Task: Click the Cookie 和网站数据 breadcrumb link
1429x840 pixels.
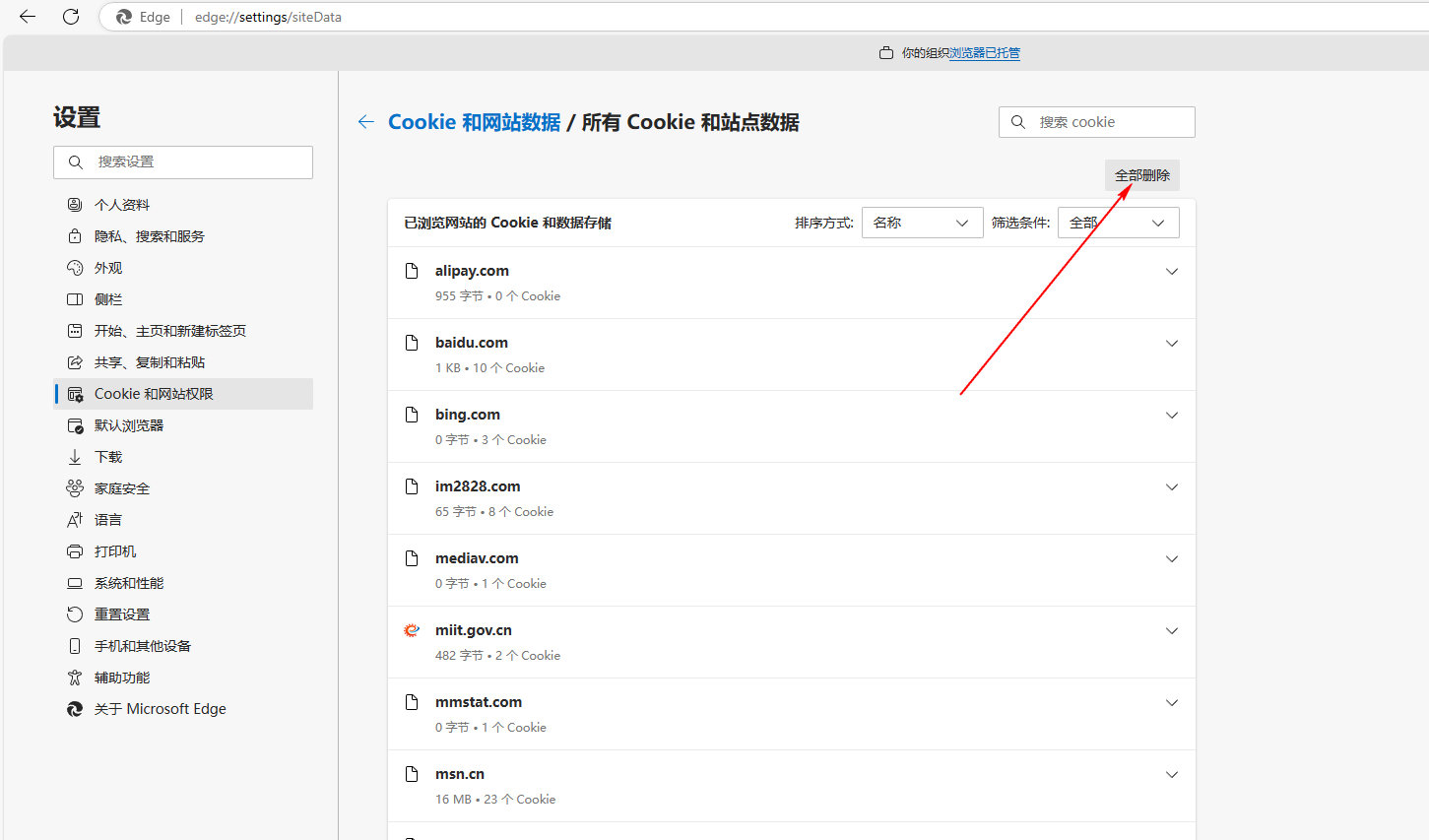Action: point(474,122)
